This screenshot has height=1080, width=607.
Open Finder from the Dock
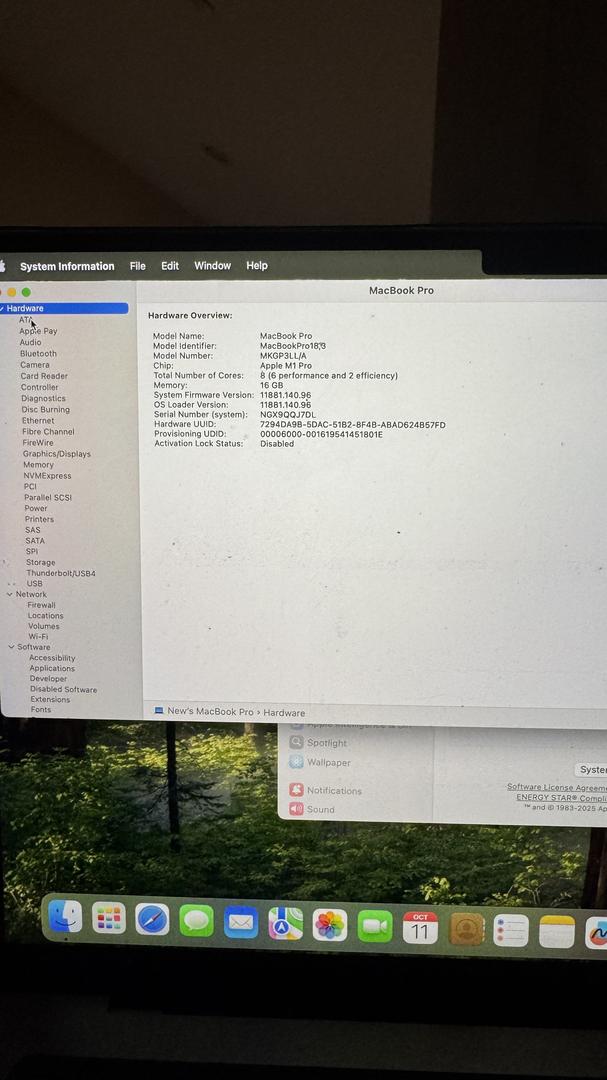pos(65,917)
